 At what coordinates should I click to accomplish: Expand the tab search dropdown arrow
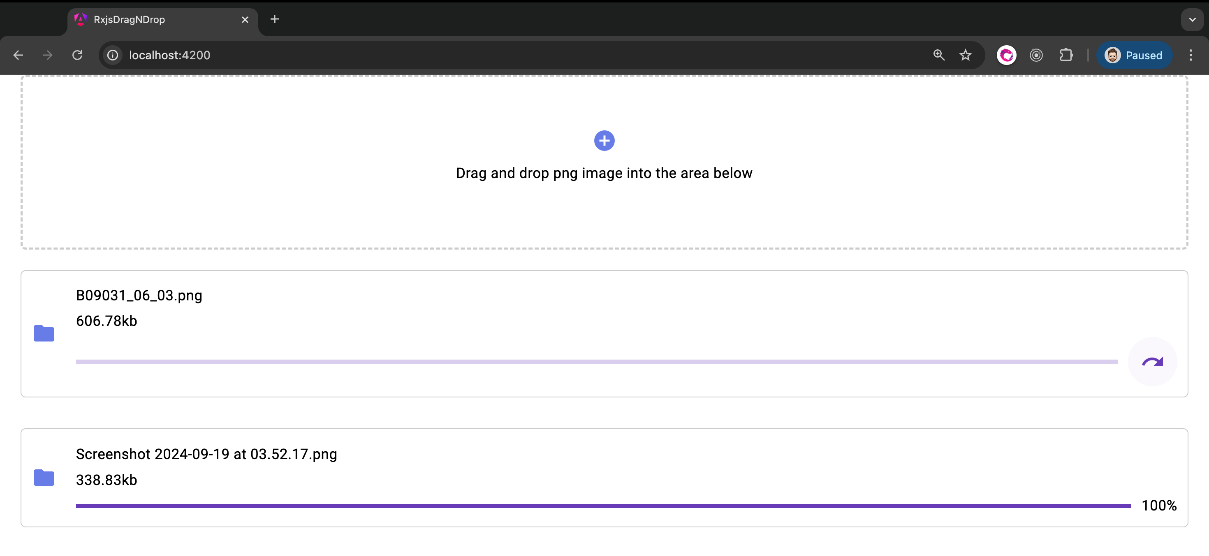tap(1190, 19)
